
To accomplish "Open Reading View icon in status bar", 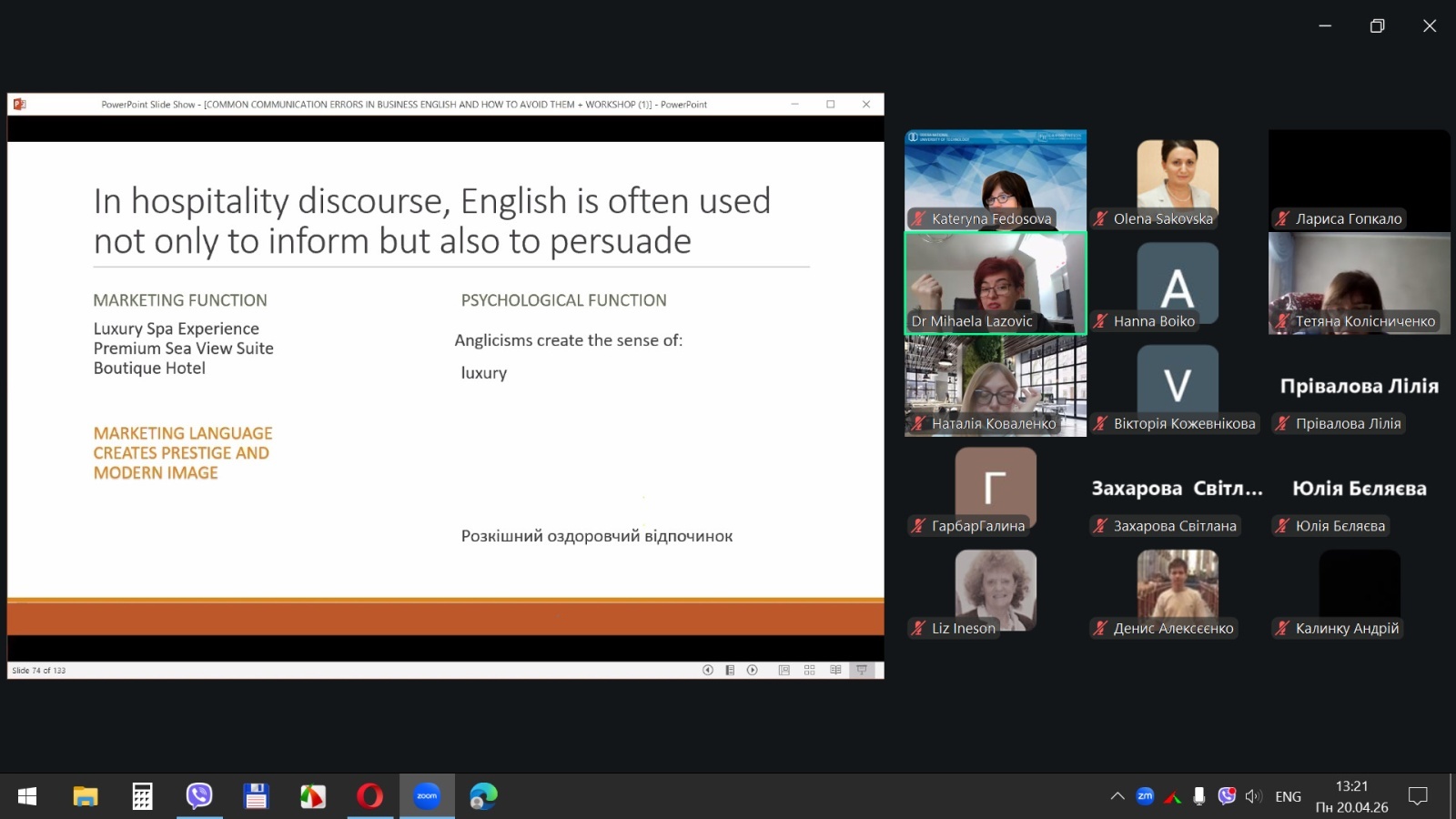I will pos(835,670).
